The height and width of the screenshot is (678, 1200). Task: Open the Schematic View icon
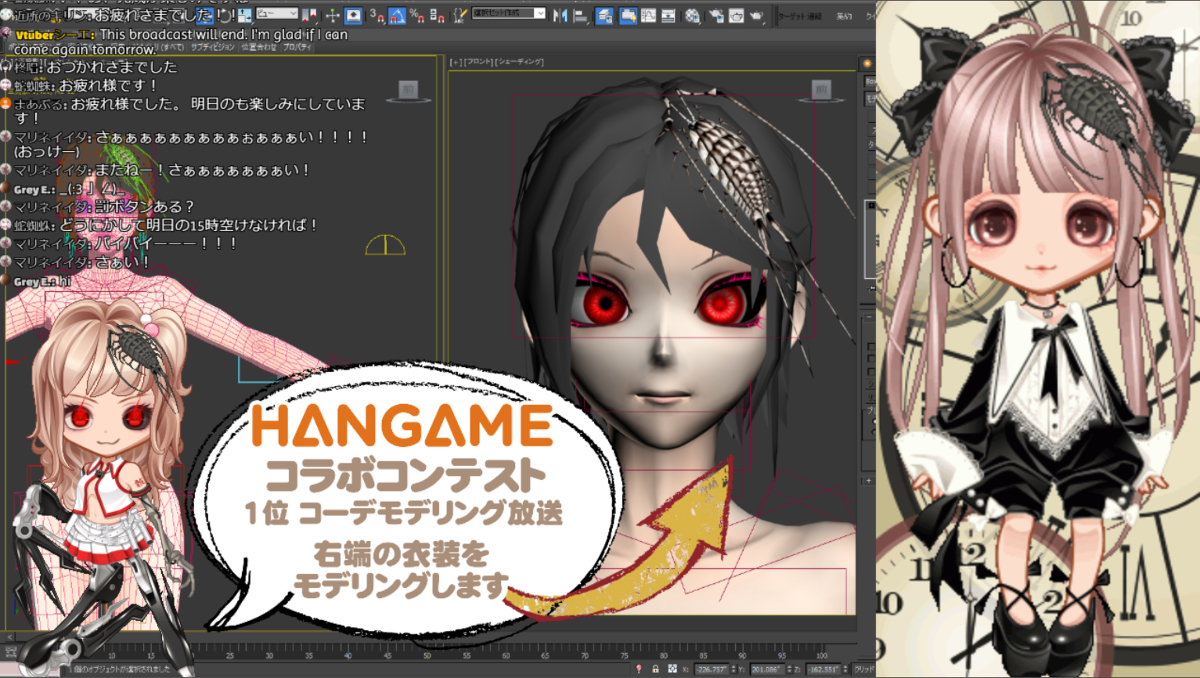click(668, 16)
